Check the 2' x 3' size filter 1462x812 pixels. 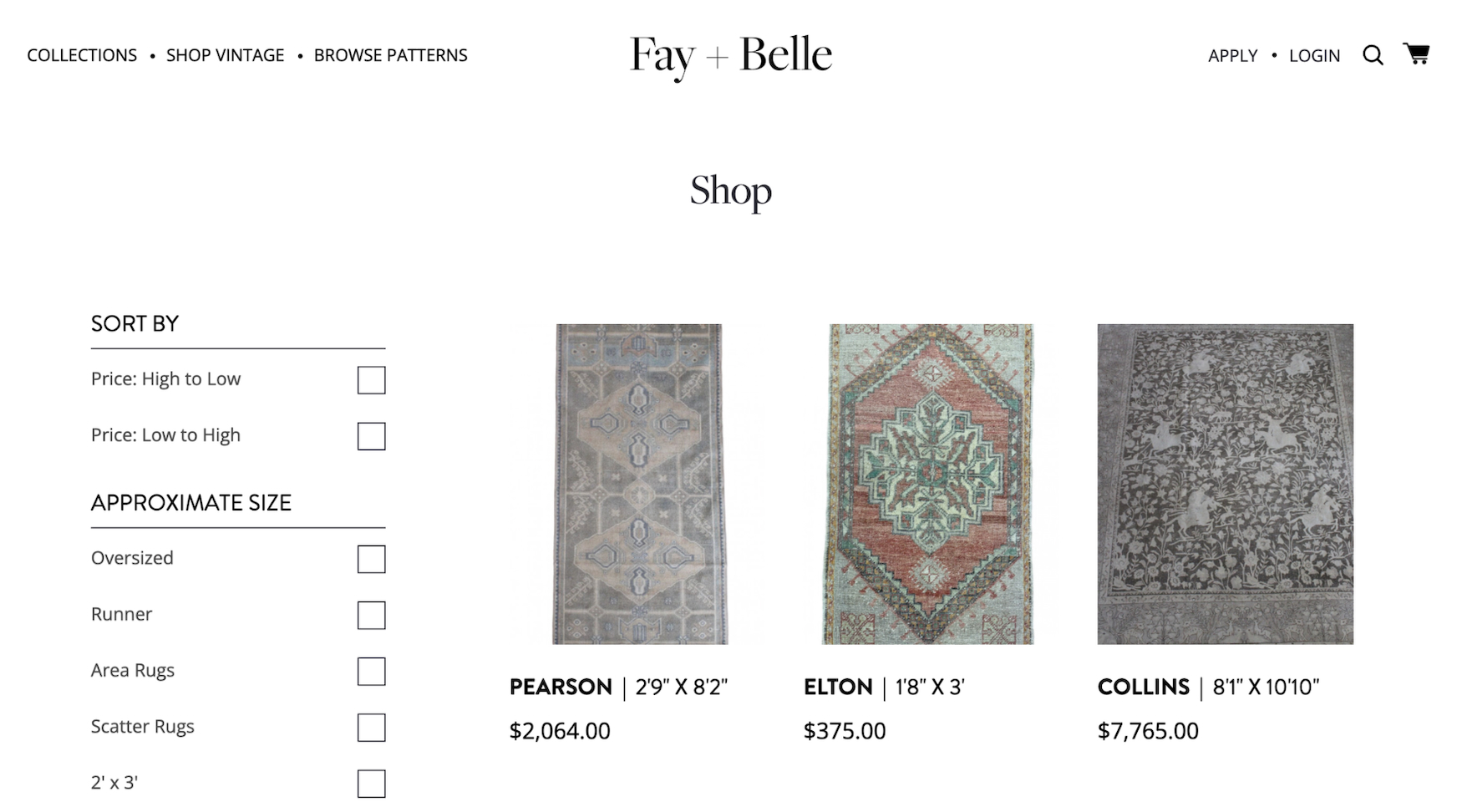click(371, 784)
